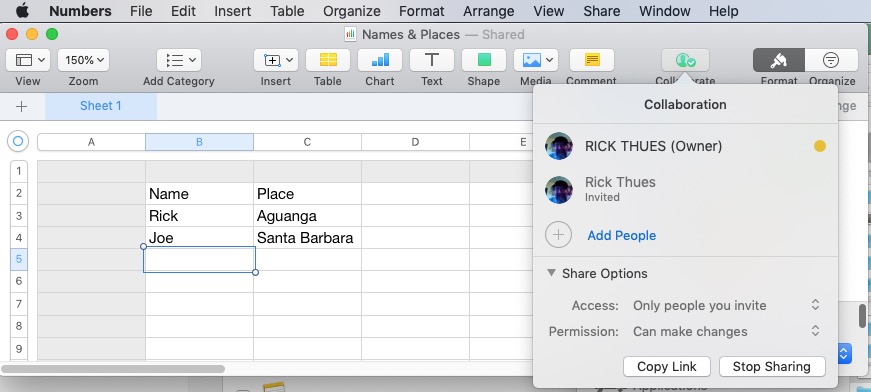The image size is (871, 392).
Task: Open the View toolbar button
Action: click(x=28, y=60)
